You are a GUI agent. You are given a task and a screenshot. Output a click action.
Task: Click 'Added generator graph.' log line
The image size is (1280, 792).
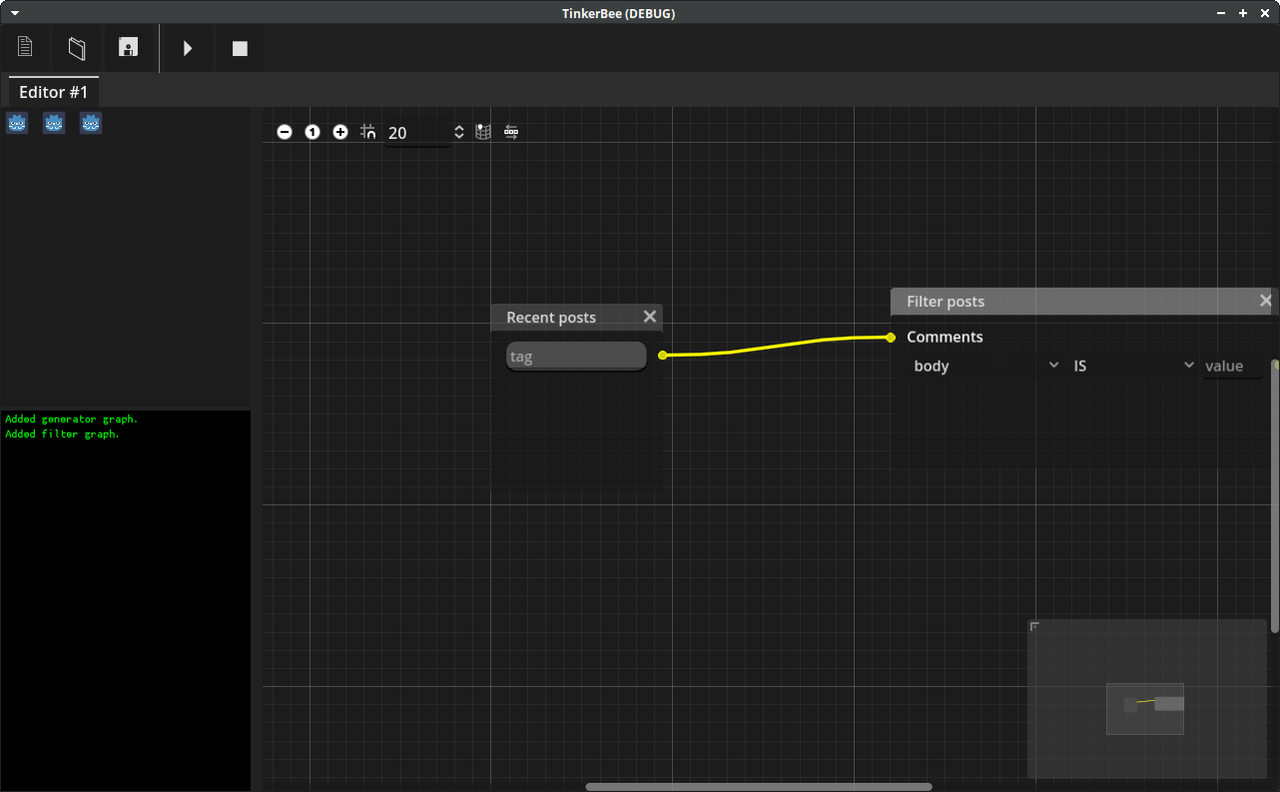pos(72,419)
